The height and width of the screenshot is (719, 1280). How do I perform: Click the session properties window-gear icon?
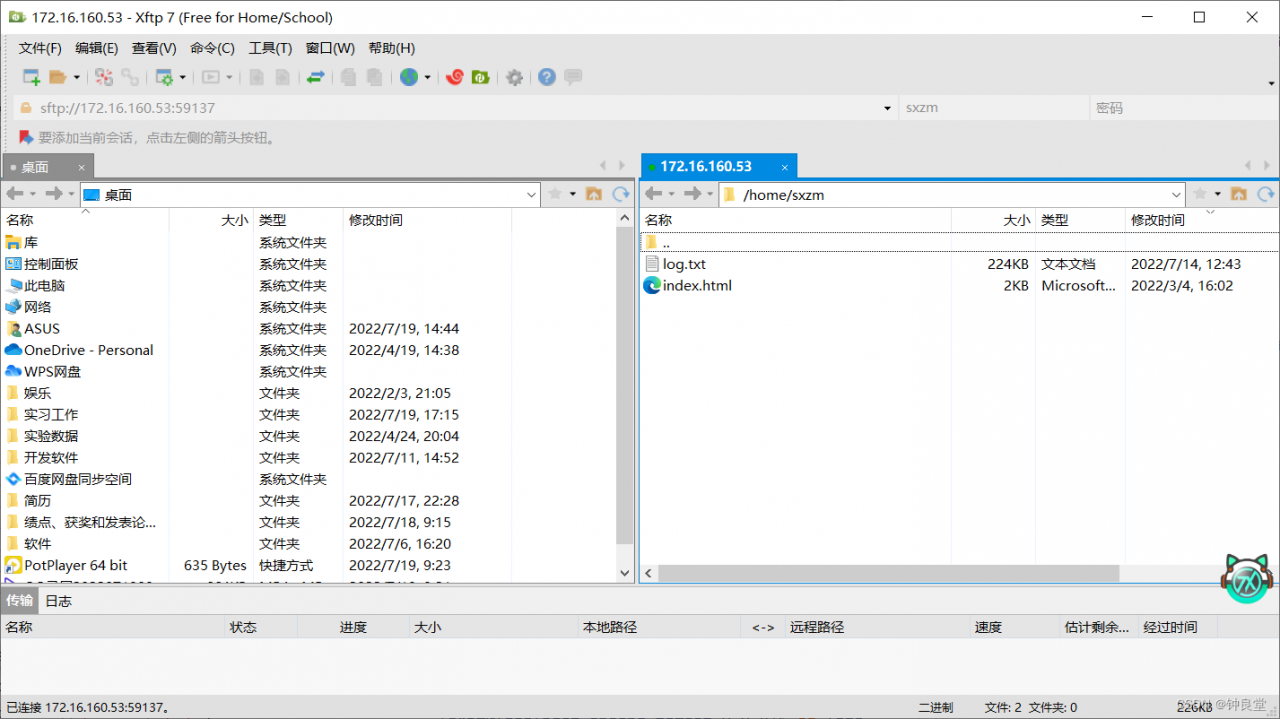pos(164,77)
